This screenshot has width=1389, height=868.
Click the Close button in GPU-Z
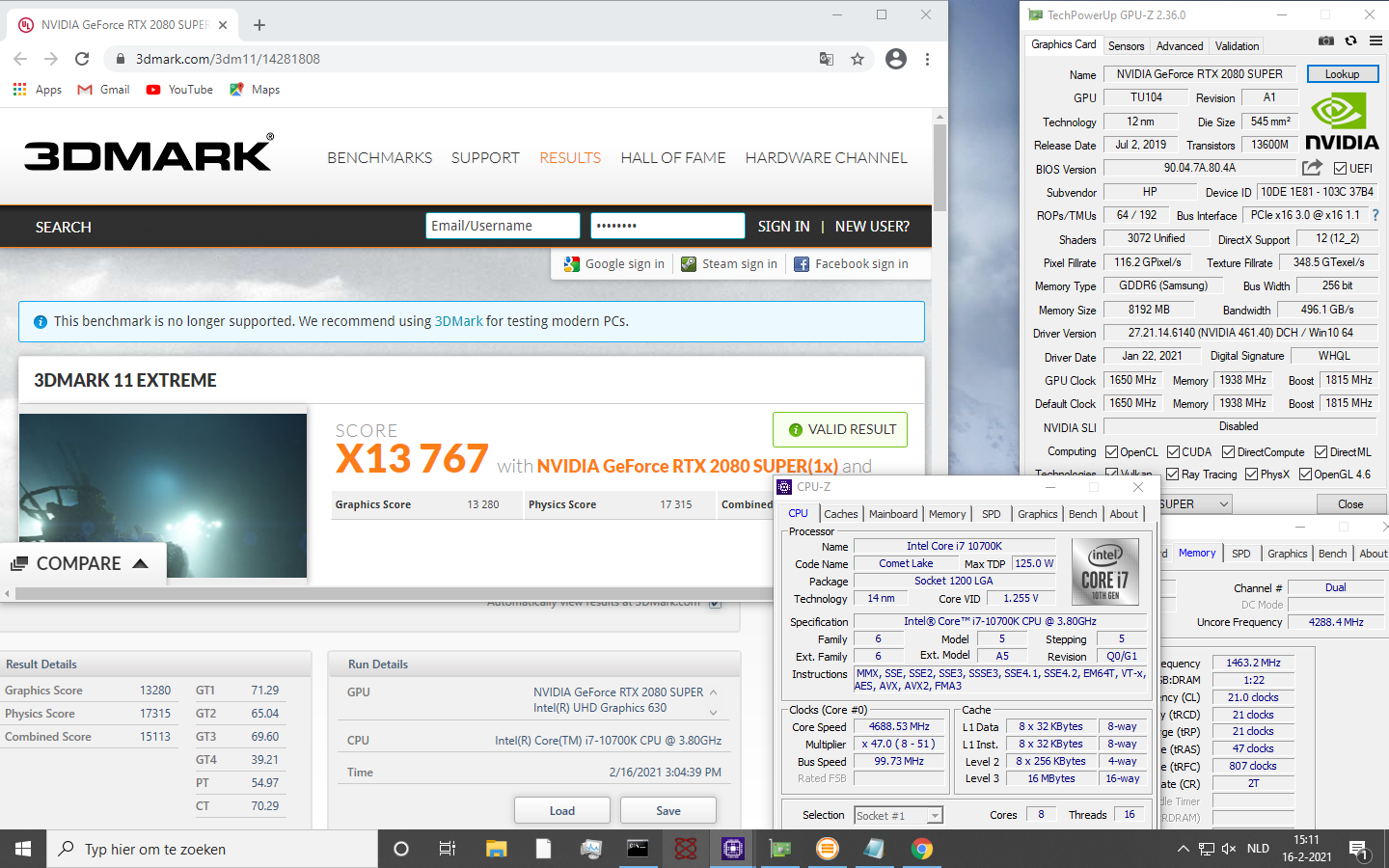[1350, 503]
